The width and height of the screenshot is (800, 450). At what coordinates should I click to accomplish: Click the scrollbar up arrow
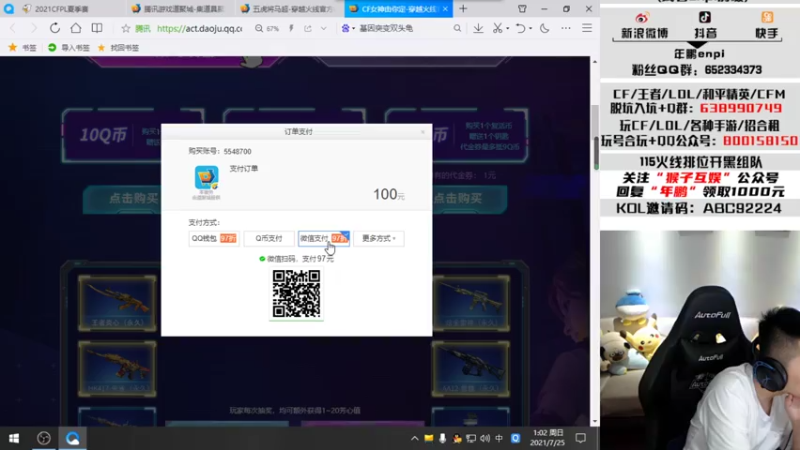[595, 62]
